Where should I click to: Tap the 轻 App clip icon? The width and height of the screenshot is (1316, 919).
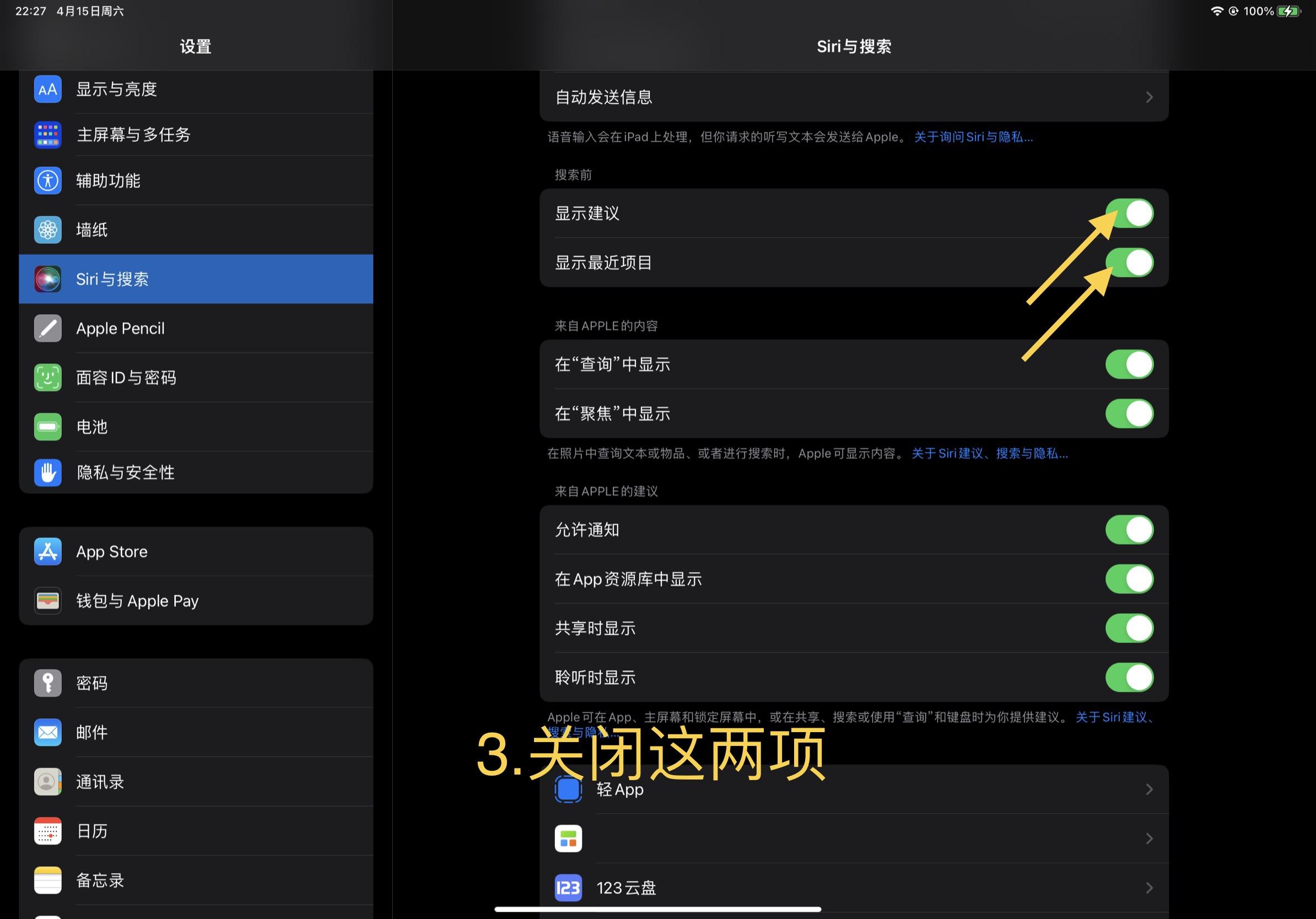tap(568, 789)
